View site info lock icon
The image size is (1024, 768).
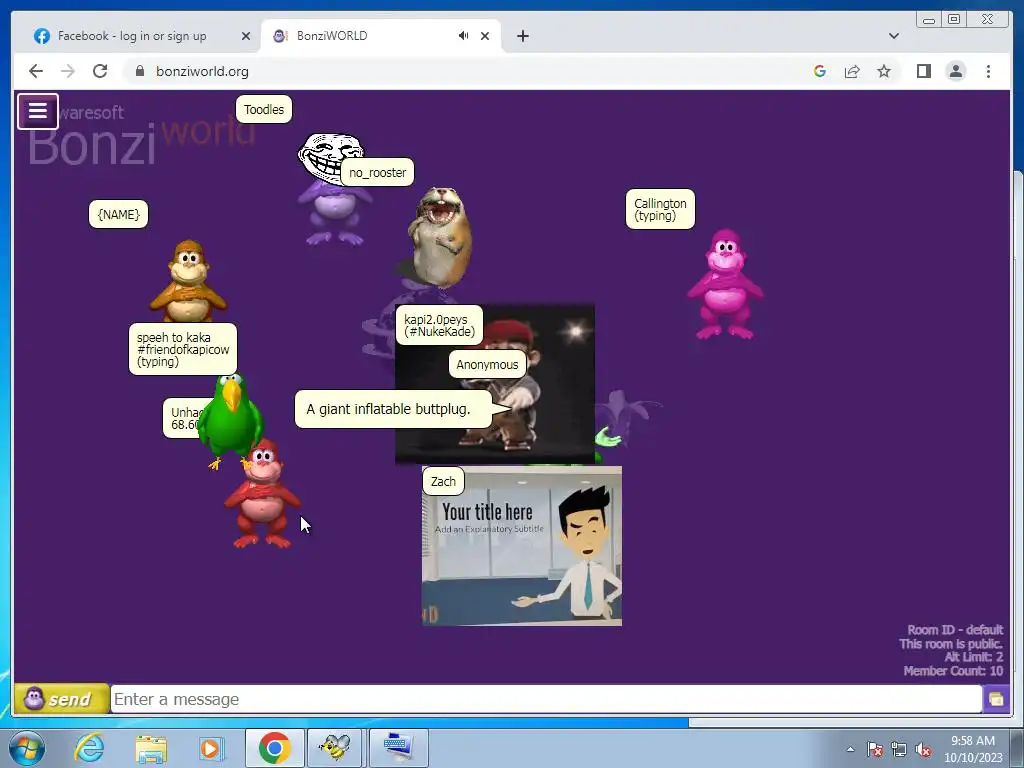(x=139, y=71)
